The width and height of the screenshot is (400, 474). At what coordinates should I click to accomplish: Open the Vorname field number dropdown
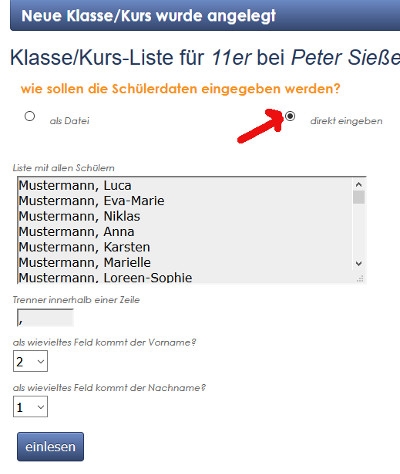30,361
